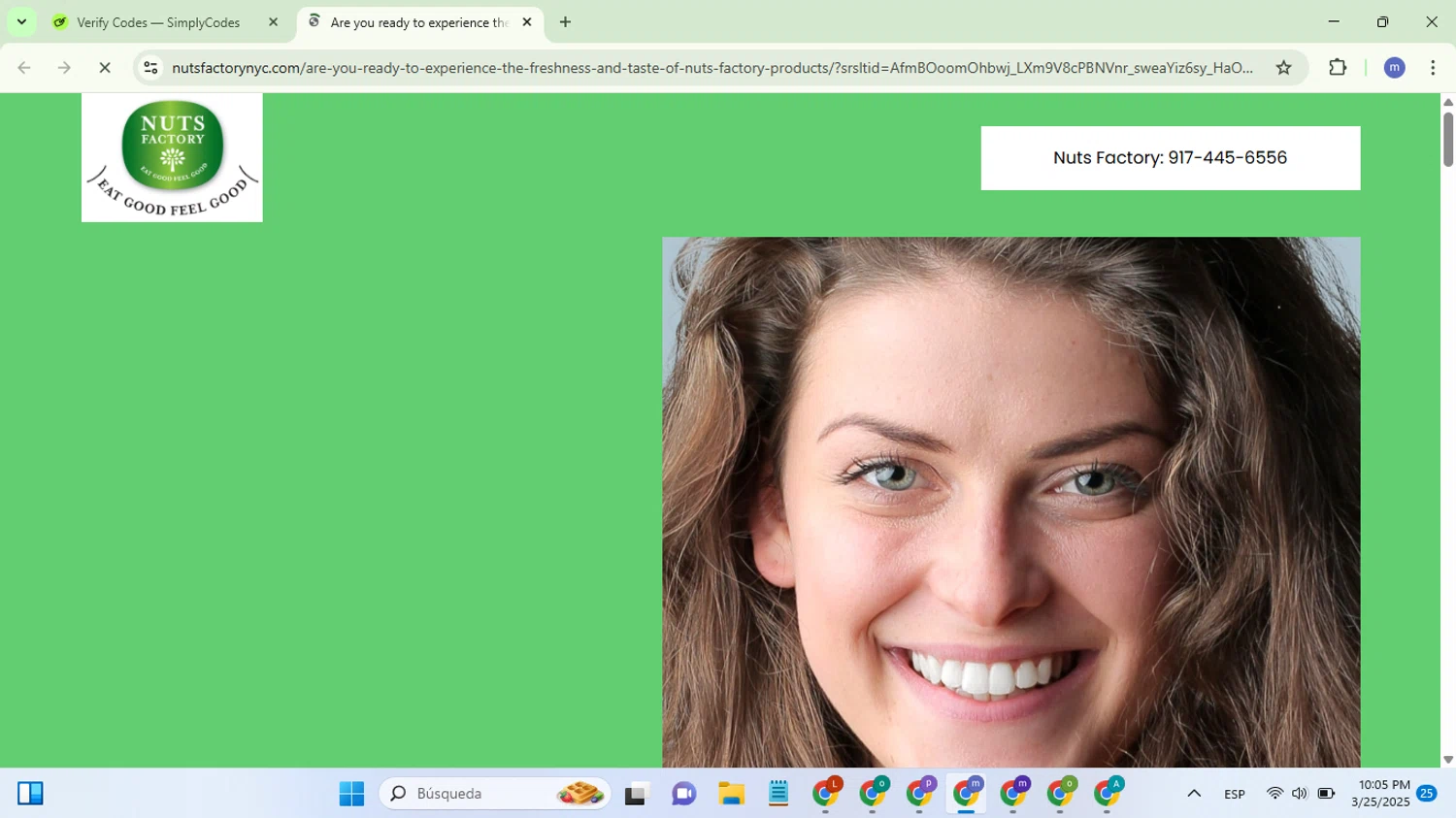The image size is (1456, 818).
Task: Click the Nuts Factory logo
Action: [x=172, y=157]
